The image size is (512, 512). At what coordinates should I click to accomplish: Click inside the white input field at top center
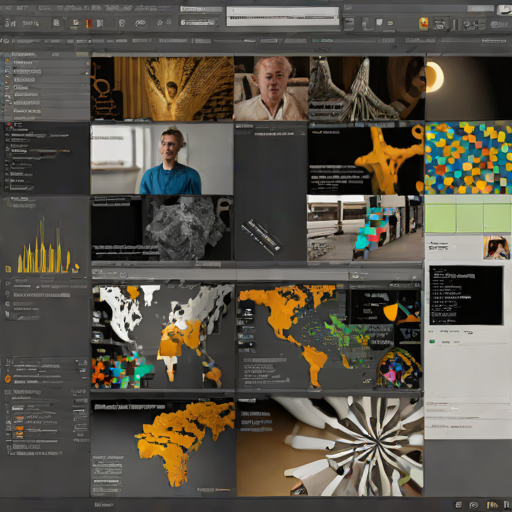click(x=283, y=16)
